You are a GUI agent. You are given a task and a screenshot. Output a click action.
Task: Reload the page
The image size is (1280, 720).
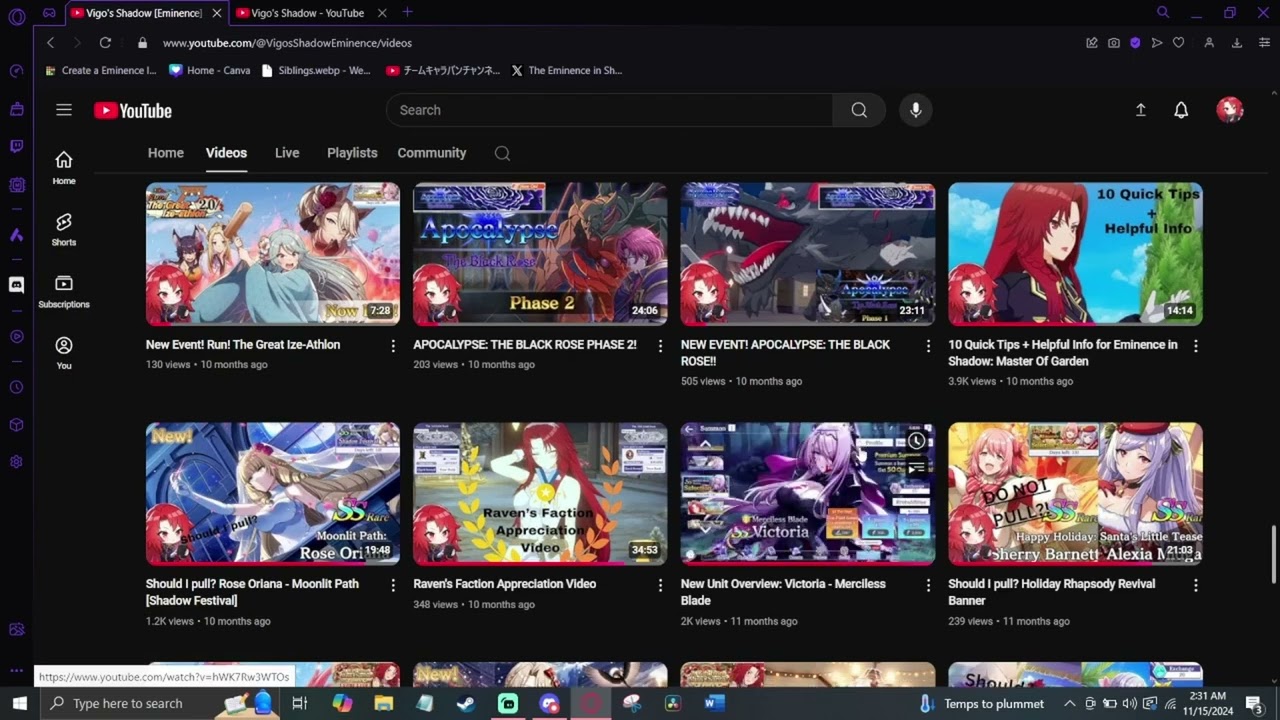click(105, 43)
